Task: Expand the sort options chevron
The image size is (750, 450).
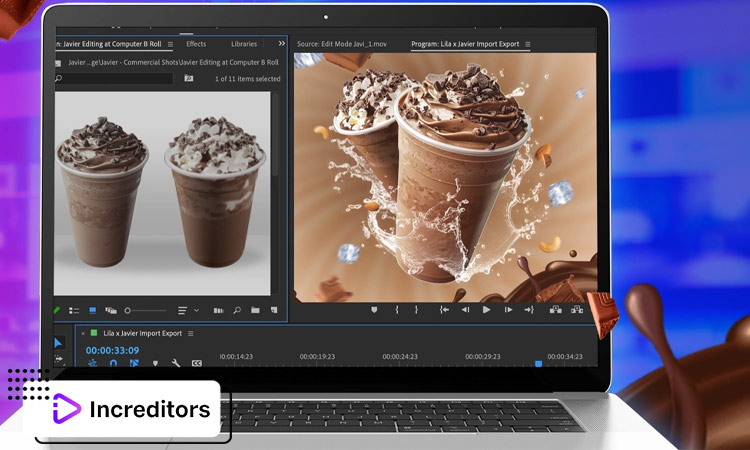Action: 196,310
